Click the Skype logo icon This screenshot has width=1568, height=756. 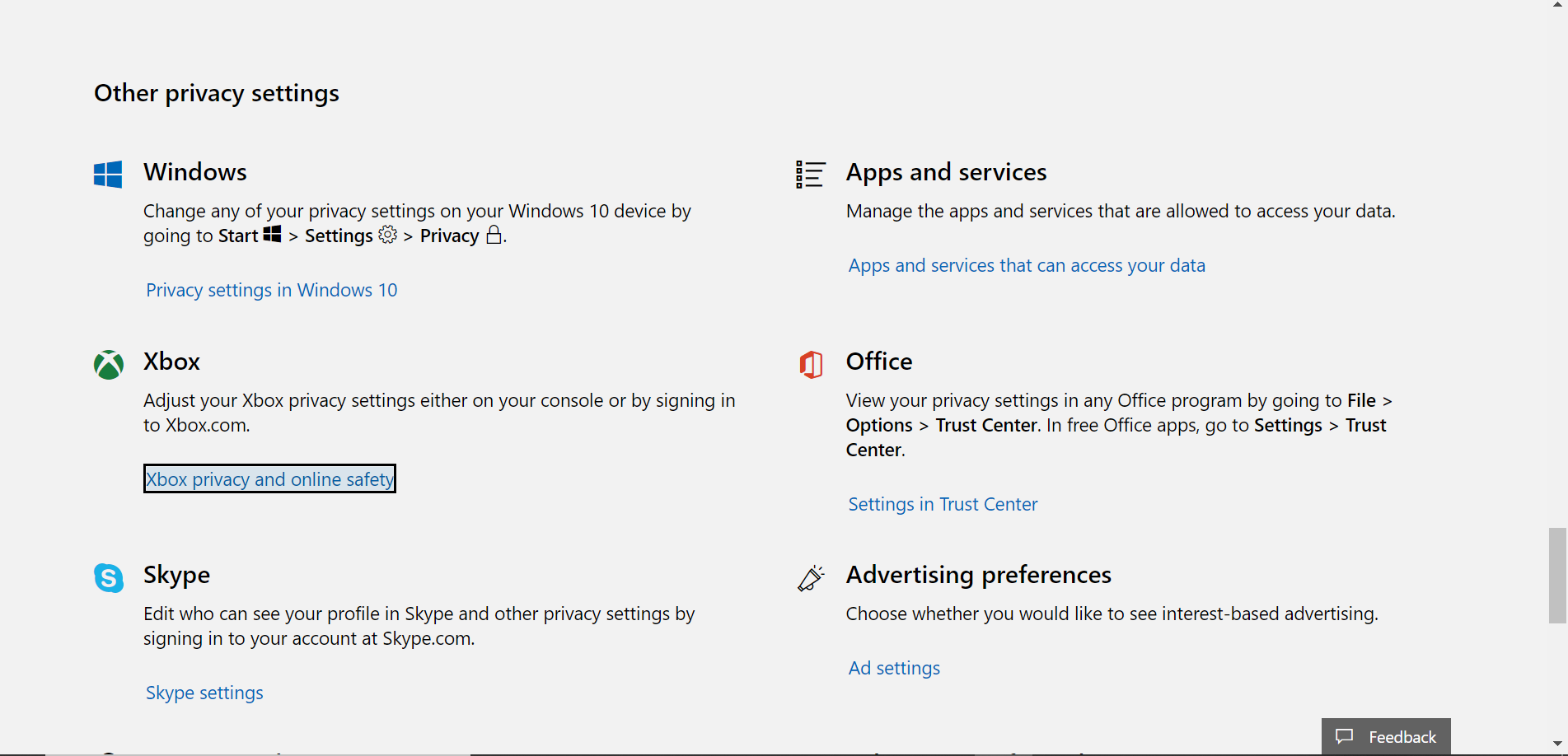click(108, 577)
